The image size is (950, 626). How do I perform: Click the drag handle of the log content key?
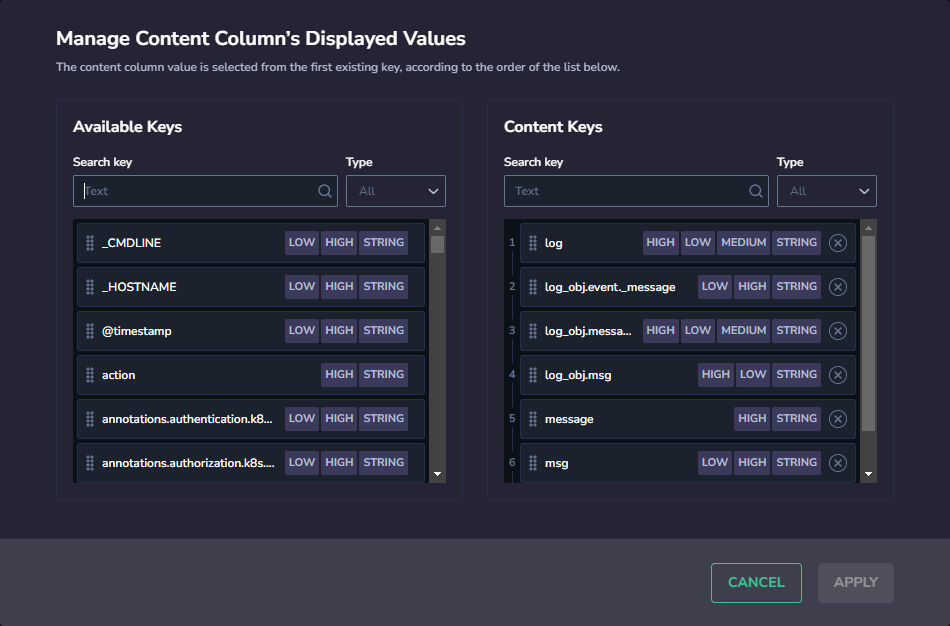point(533,243)
